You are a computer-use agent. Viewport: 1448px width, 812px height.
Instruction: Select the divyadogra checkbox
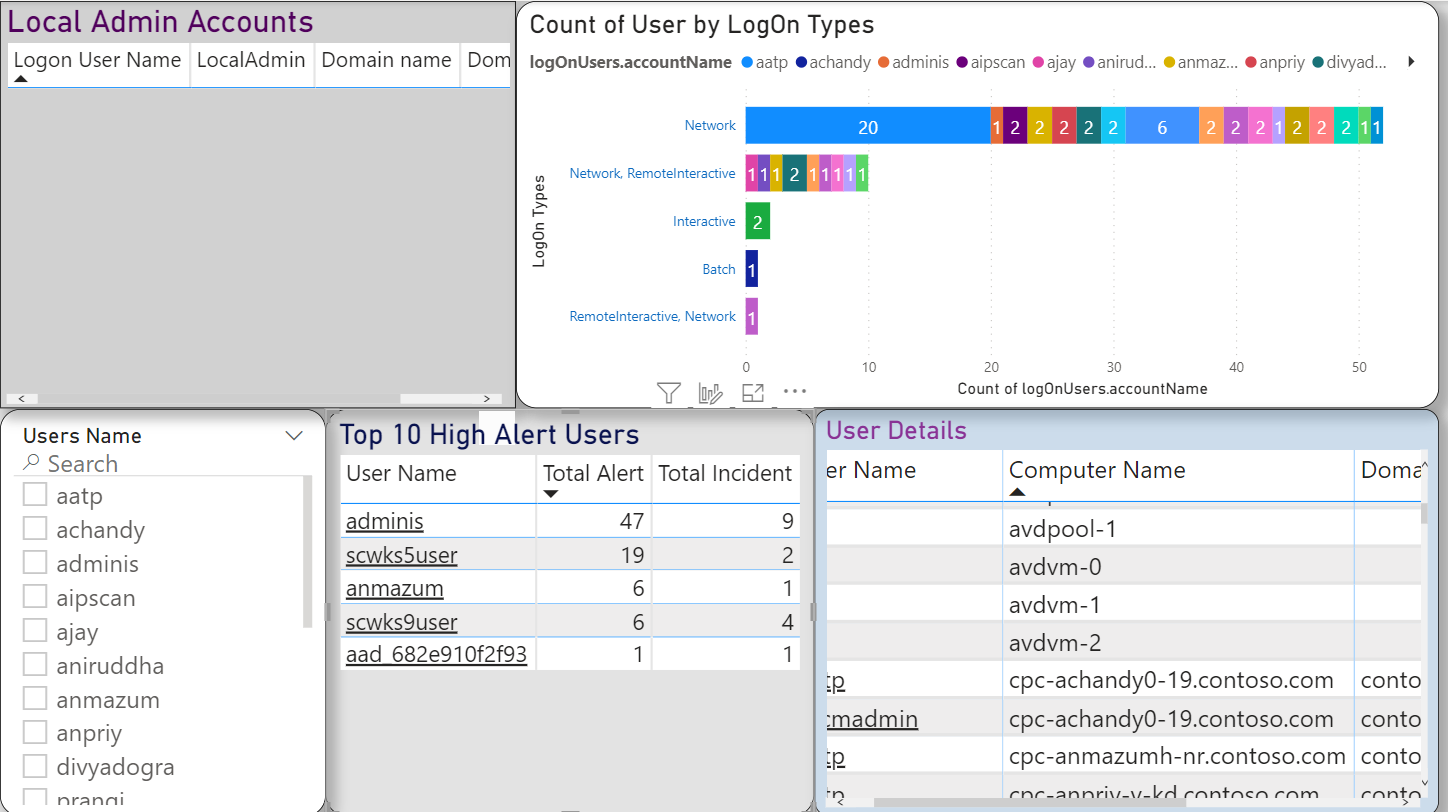point(35,767)
